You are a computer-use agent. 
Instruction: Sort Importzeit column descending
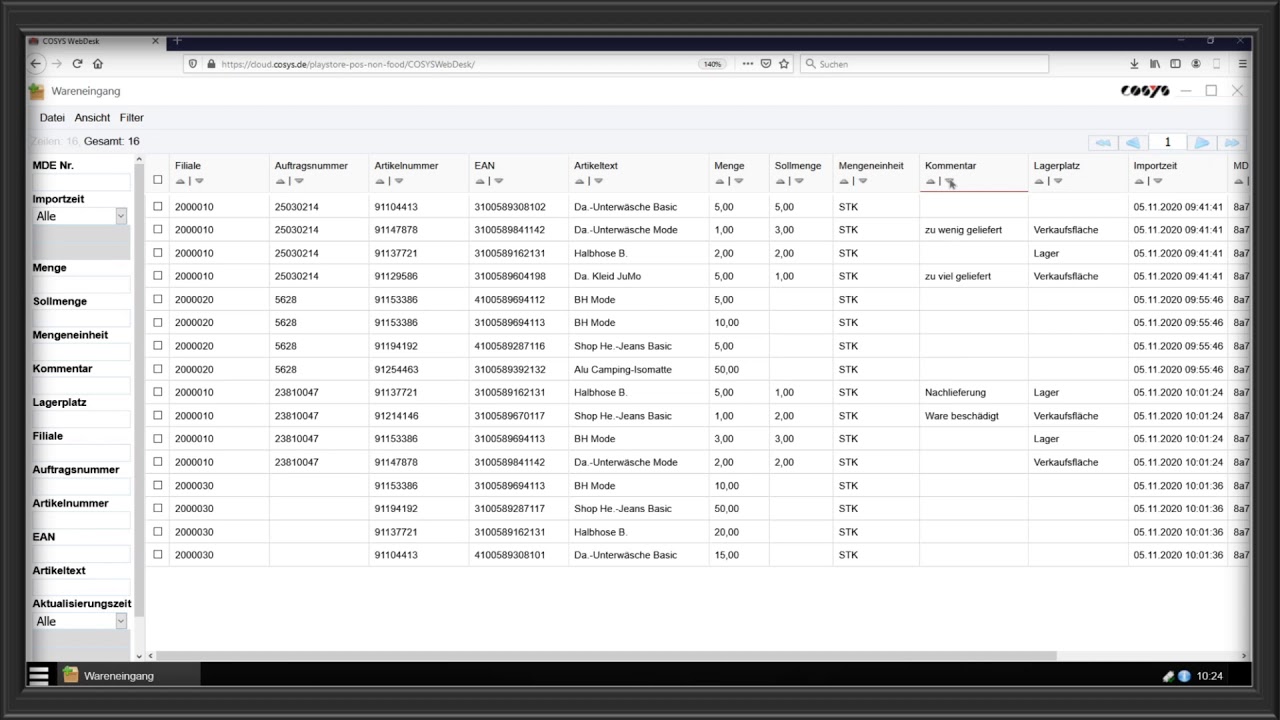click(x=1158, y=181)
